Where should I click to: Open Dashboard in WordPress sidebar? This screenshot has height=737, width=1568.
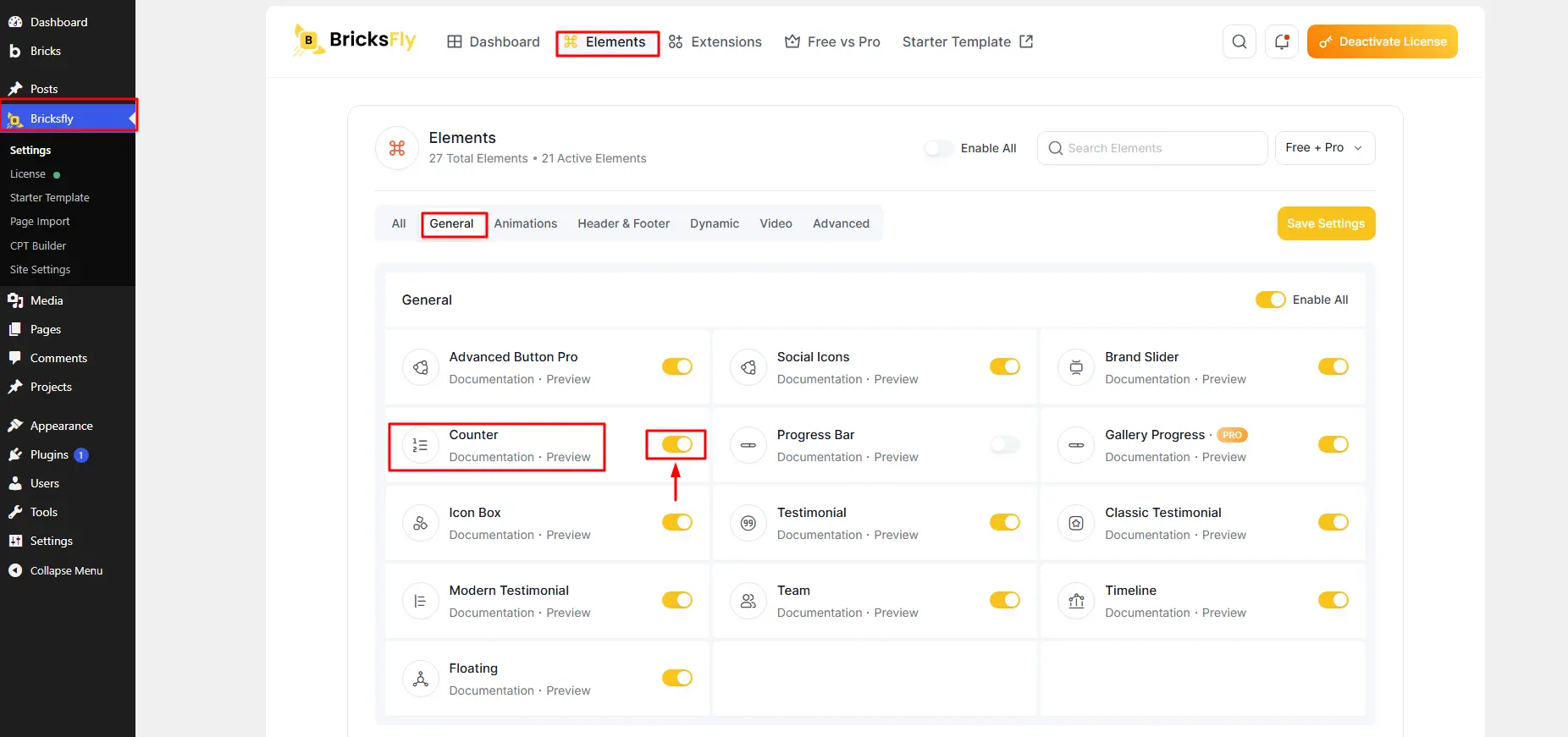[x=68, y=22]
